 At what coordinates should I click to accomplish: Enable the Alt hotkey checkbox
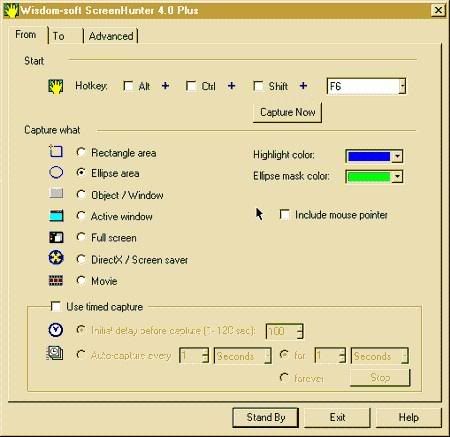[128, 86]
